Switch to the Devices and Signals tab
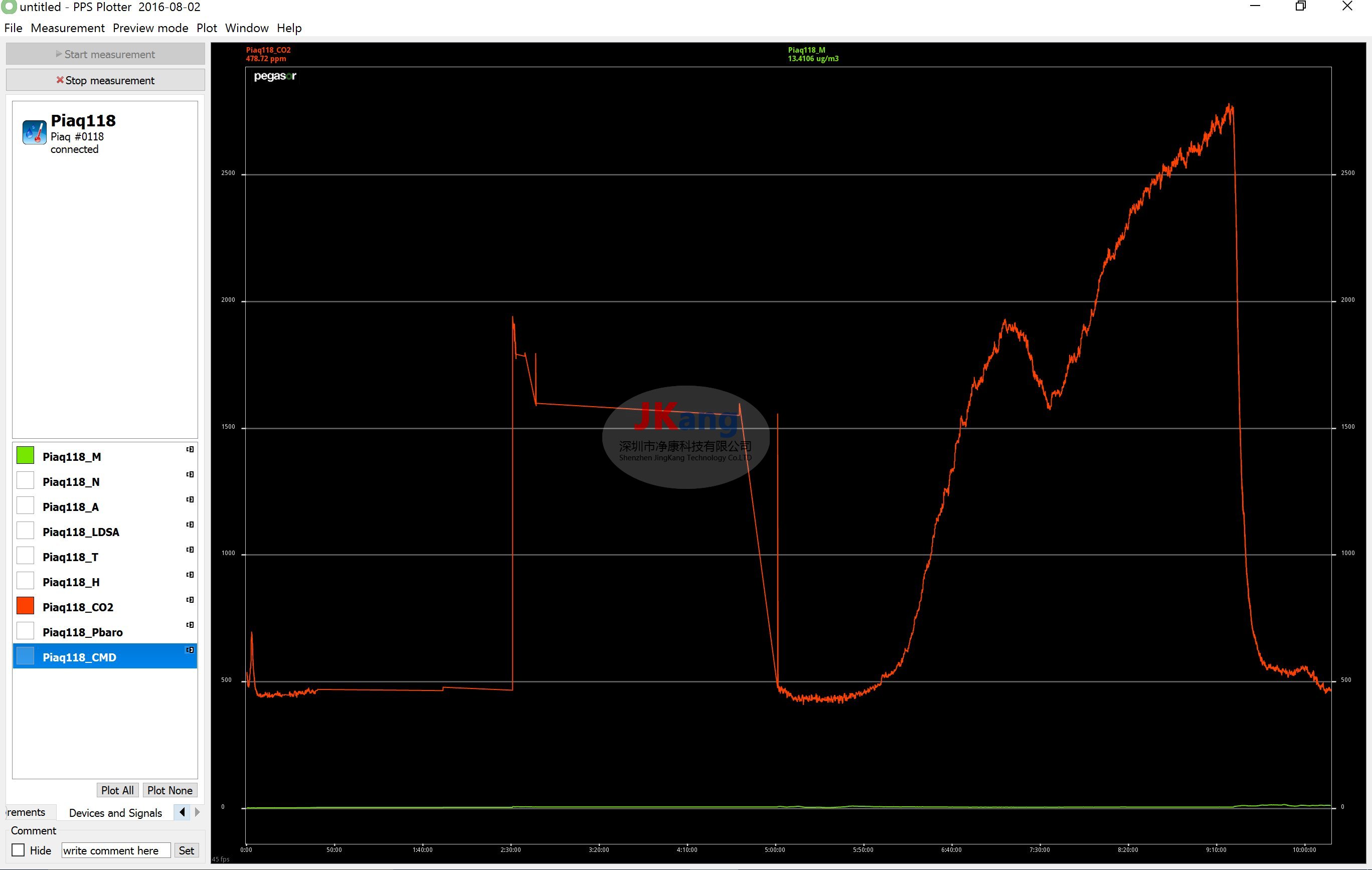Image resolution: width=1372 pixels, height=870 pixels. pos(115,812)
